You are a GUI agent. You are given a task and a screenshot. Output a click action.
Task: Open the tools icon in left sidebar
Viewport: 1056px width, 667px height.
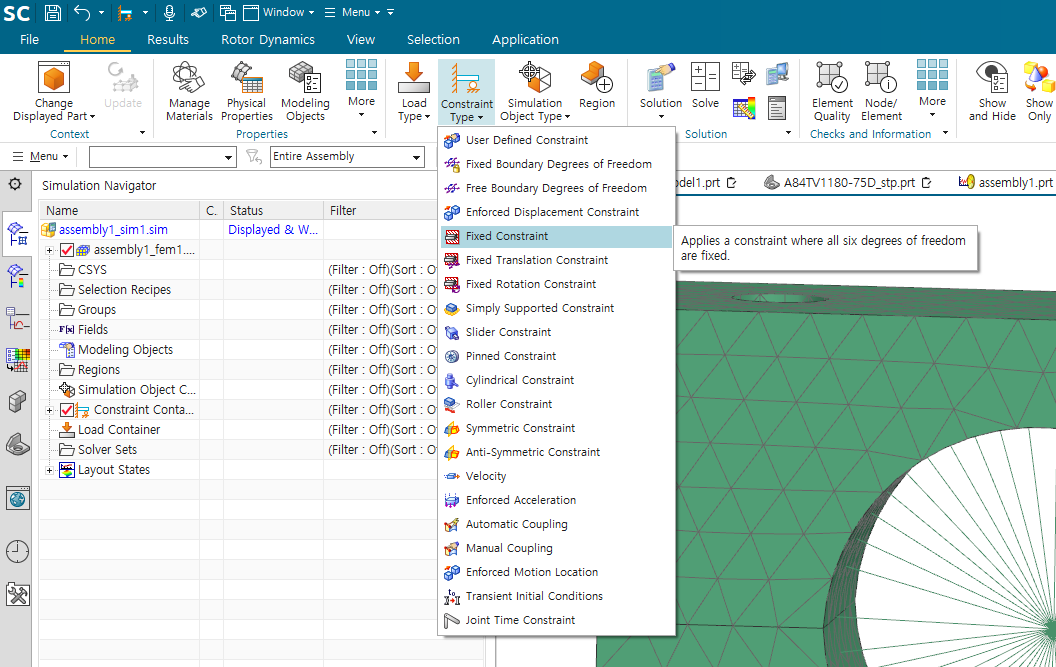[17, 594]
